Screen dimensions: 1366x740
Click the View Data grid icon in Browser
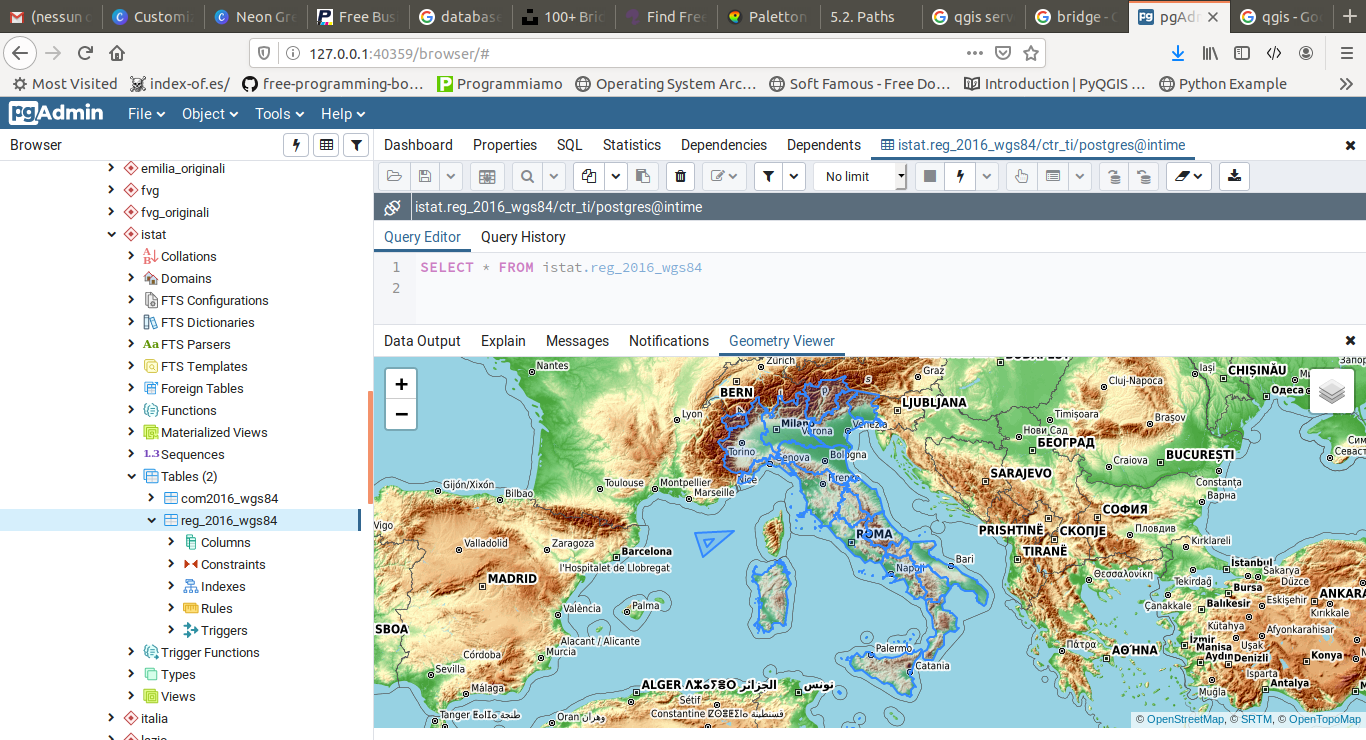(325, 146)
